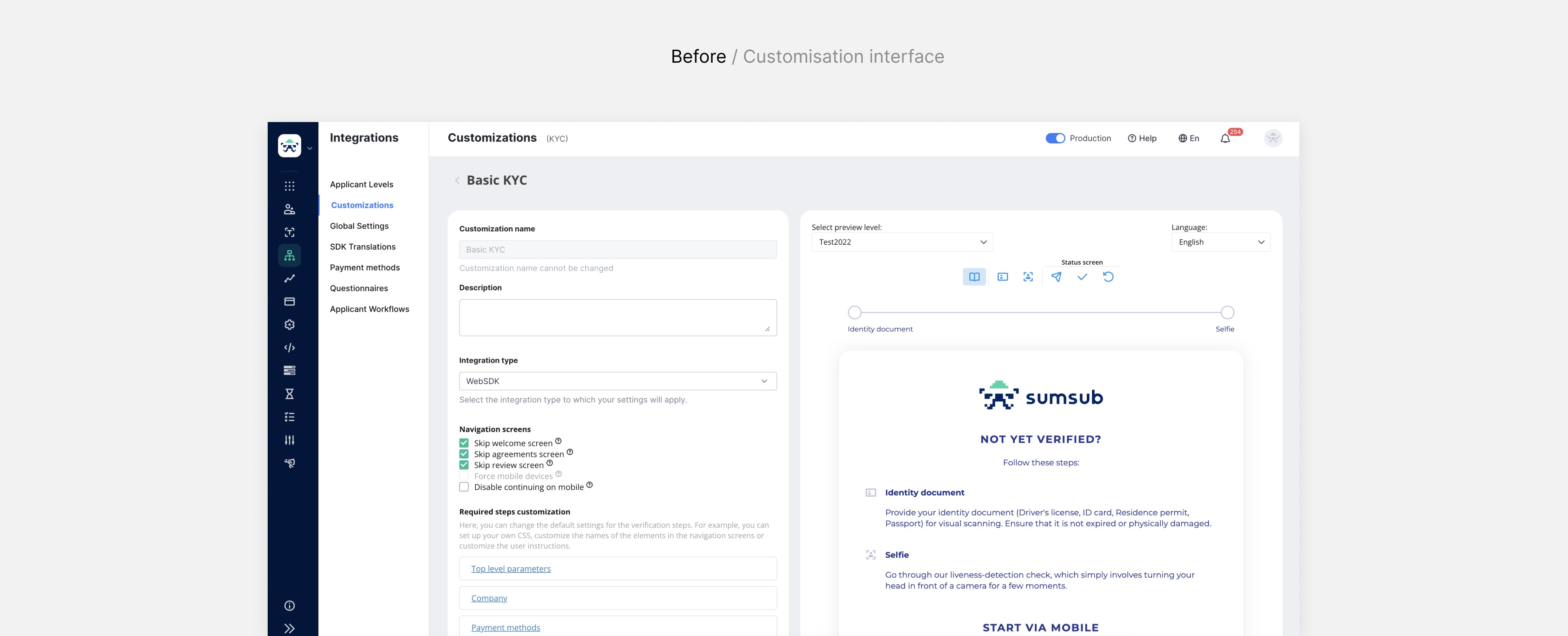
Task: Select the paper-plane status screen icon
Action: click(x=1056, y=277)
